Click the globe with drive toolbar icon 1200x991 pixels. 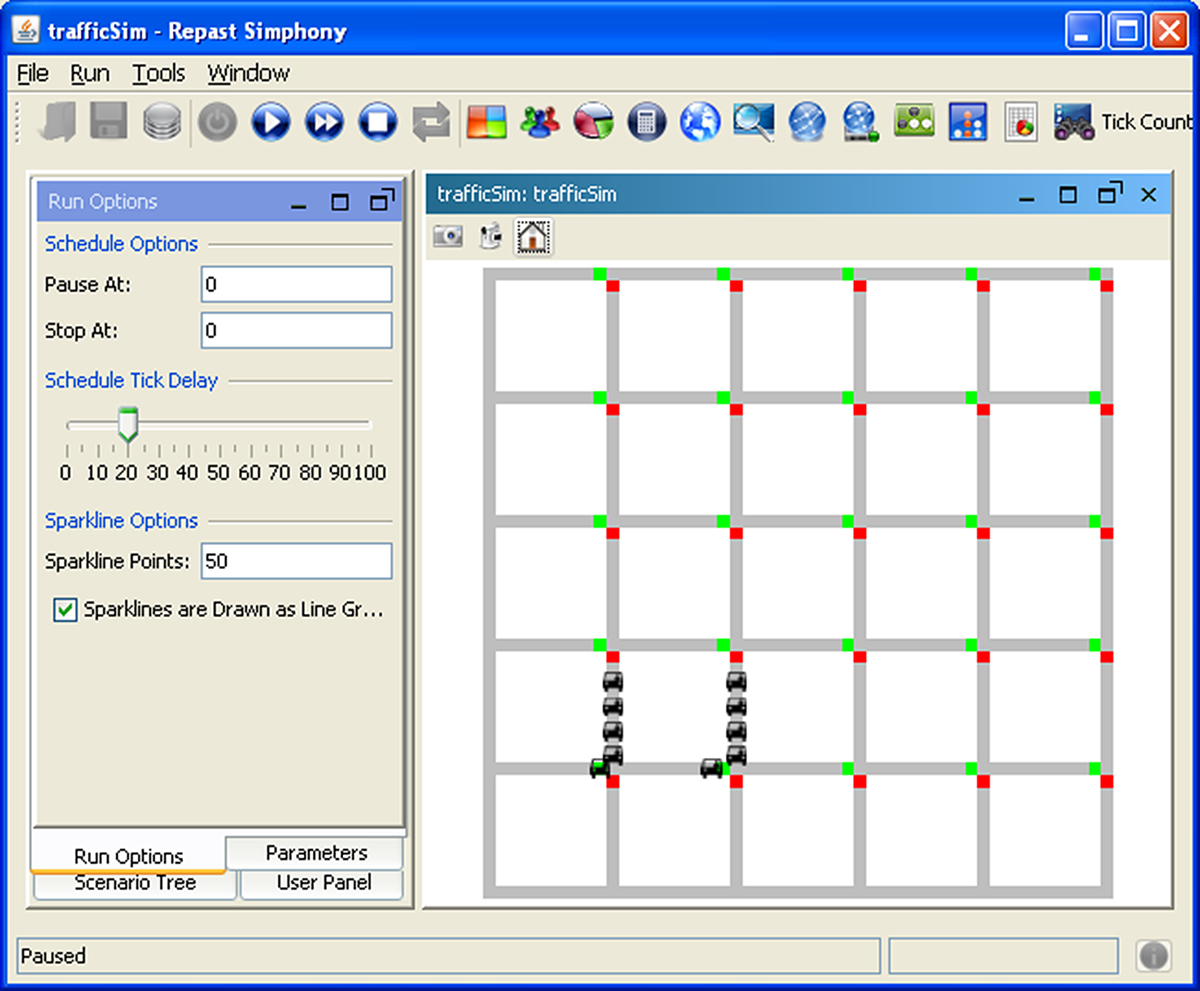coord(860,122)
